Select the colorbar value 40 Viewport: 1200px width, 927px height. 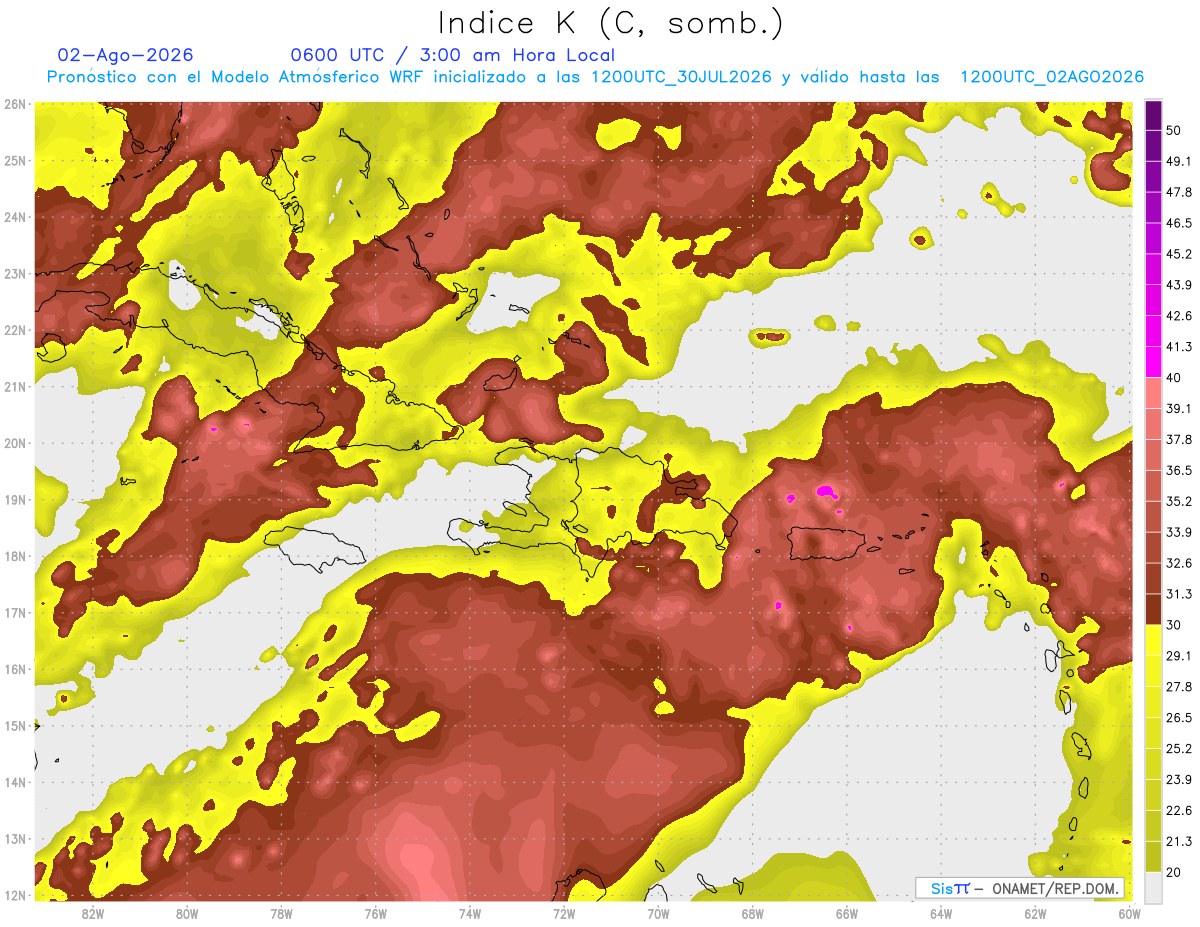(1174, 377)
